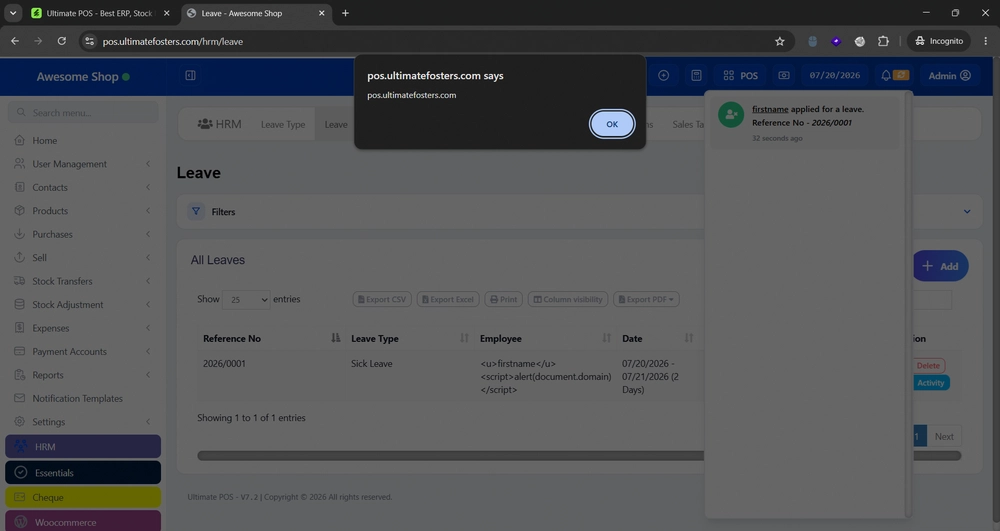Go back with the browser back arrow

[15, 41]
